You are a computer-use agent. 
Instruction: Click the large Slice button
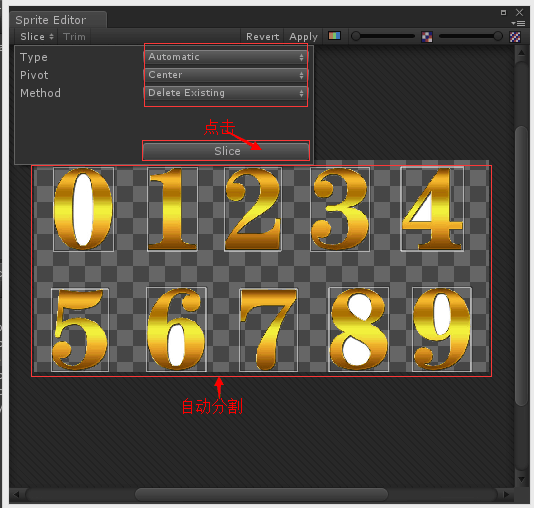coord(226,151)
